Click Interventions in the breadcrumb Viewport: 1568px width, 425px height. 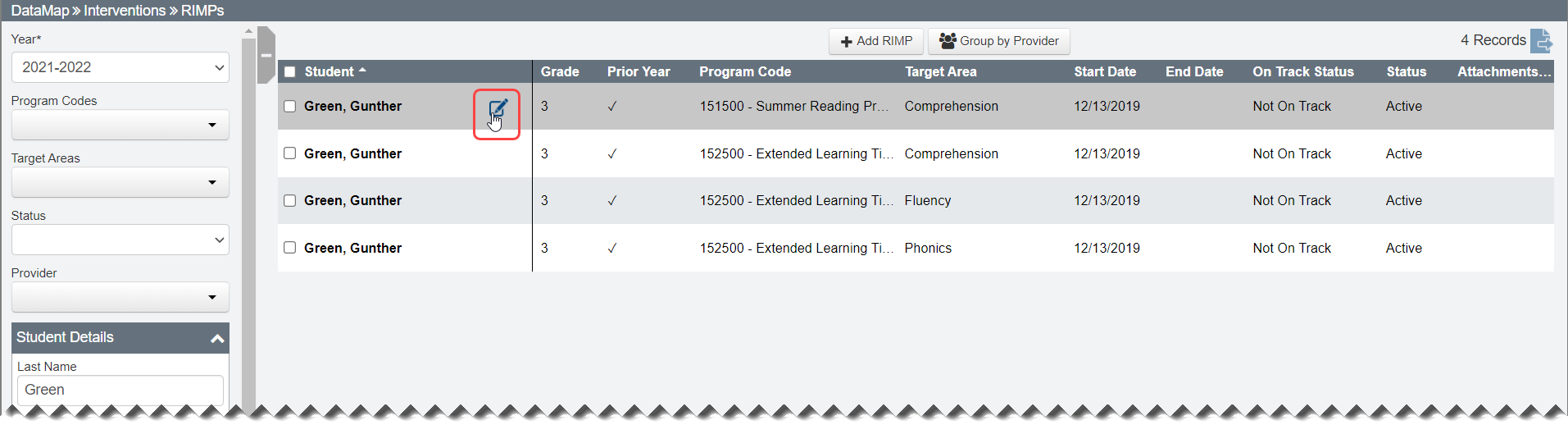point(125,11)
